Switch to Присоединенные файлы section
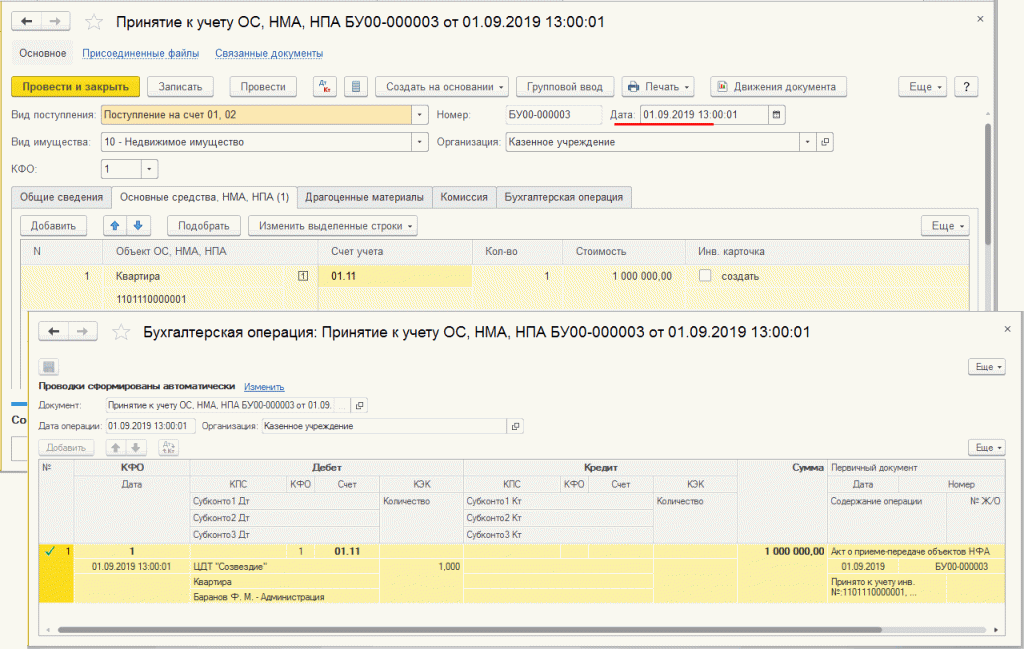1024x649 pixels. (x=140, y=54)
